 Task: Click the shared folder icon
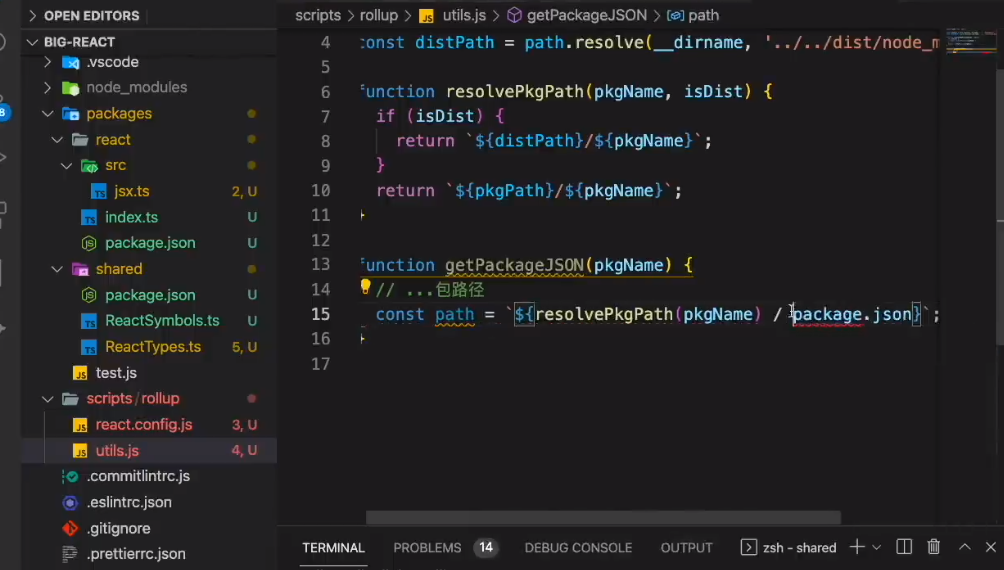(80, 269)
